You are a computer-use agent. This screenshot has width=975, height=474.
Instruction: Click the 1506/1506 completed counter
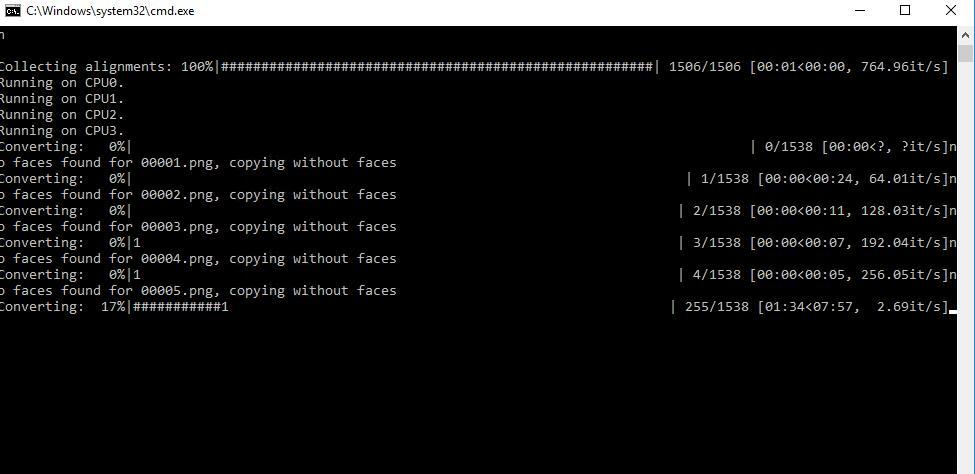[705, 67]
